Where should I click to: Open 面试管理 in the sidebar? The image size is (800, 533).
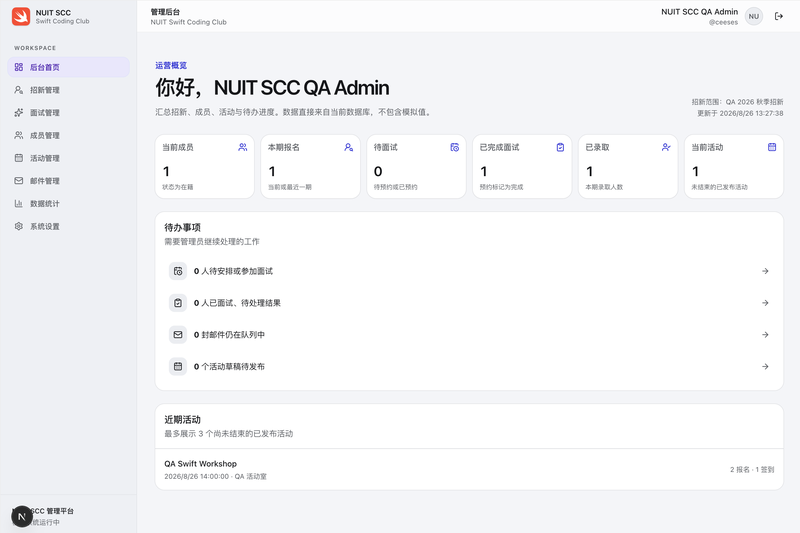click(68, 112)
